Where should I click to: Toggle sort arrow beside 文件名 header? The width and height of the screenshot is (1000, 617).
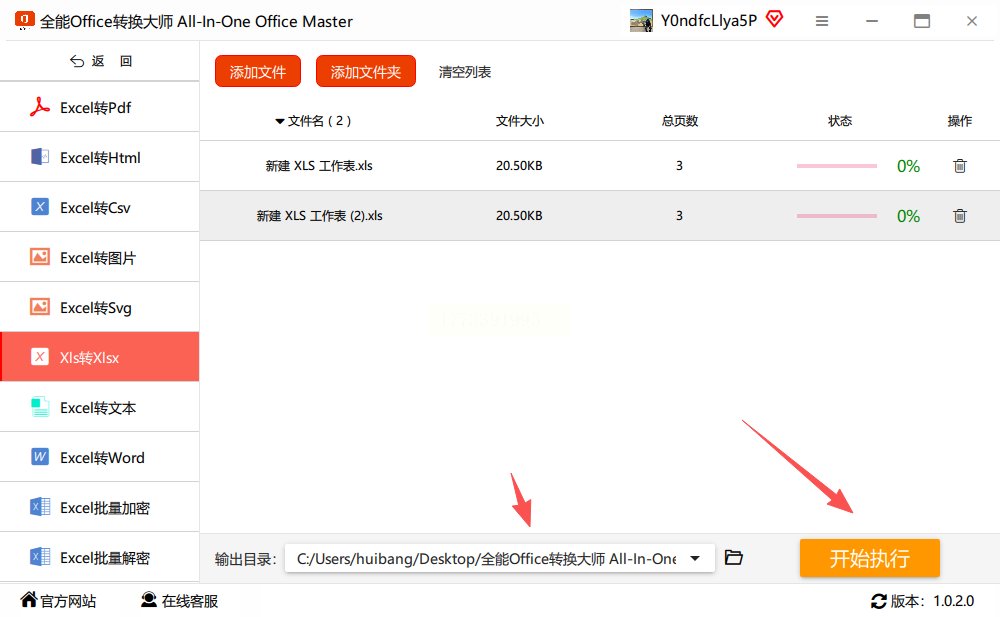(x=279, y=121)
